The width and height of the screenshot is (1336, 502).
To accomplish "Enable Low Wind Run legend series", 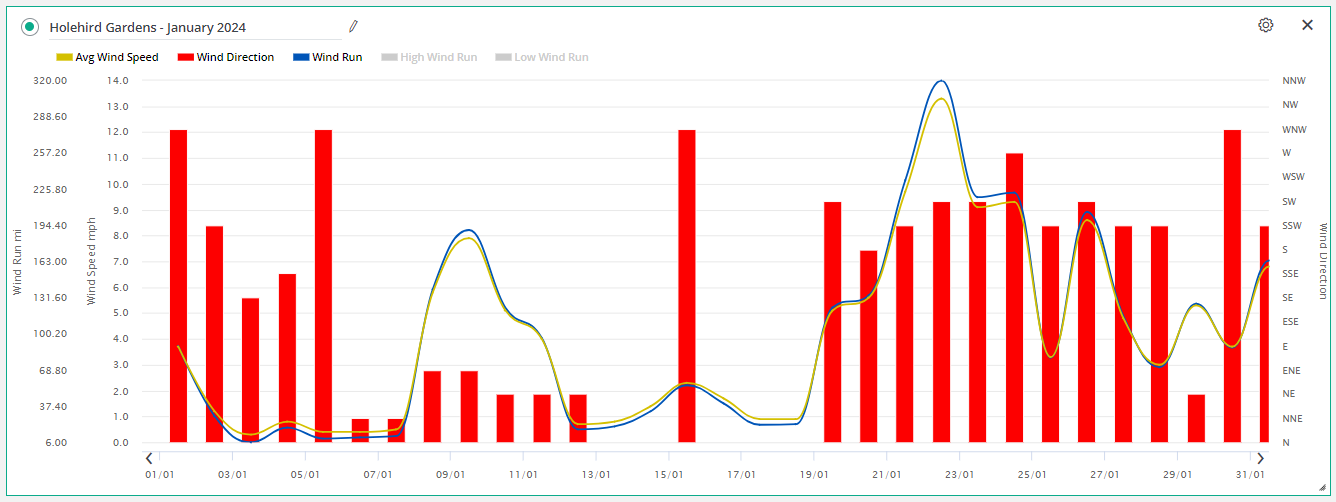I will pos(542,57).
